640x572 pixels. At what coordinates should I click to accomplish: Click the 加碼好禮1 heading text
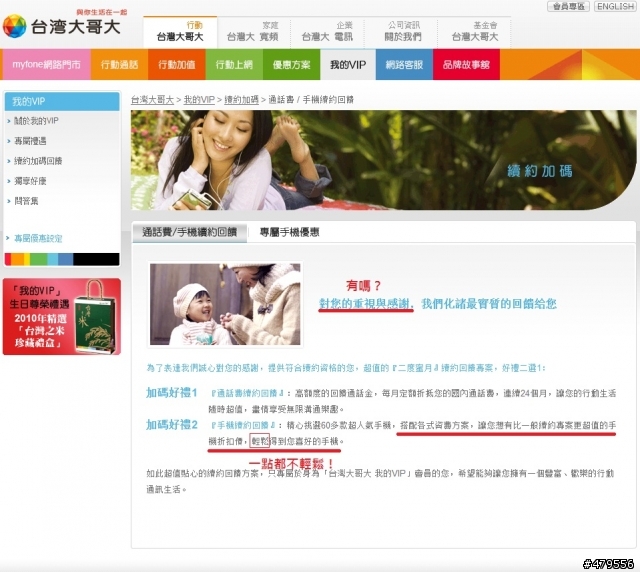(x=171, y=393)
